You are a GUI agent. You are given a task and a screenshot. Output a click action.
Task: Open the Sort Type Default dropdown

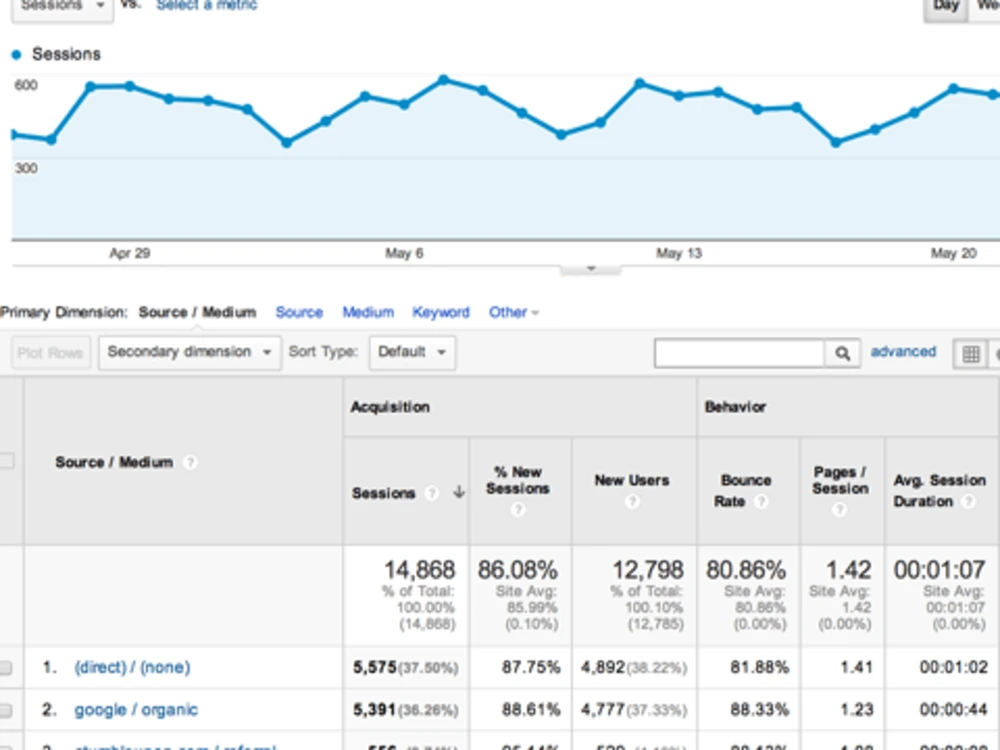tap(412, 353)
